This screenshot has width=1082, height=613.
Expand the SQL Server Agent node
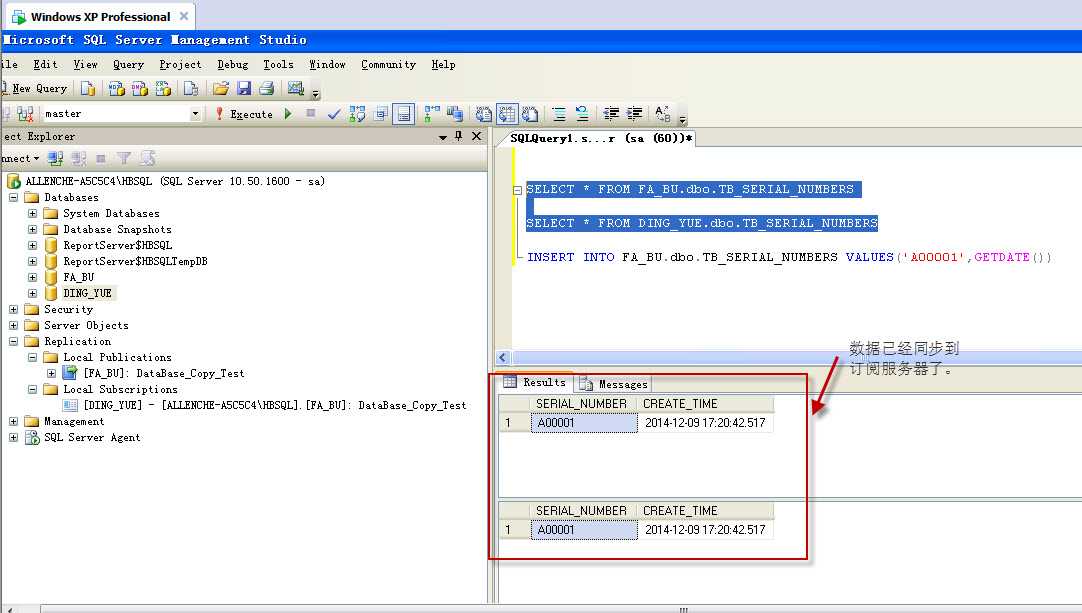pyautogui.click(x=13, y=438)
